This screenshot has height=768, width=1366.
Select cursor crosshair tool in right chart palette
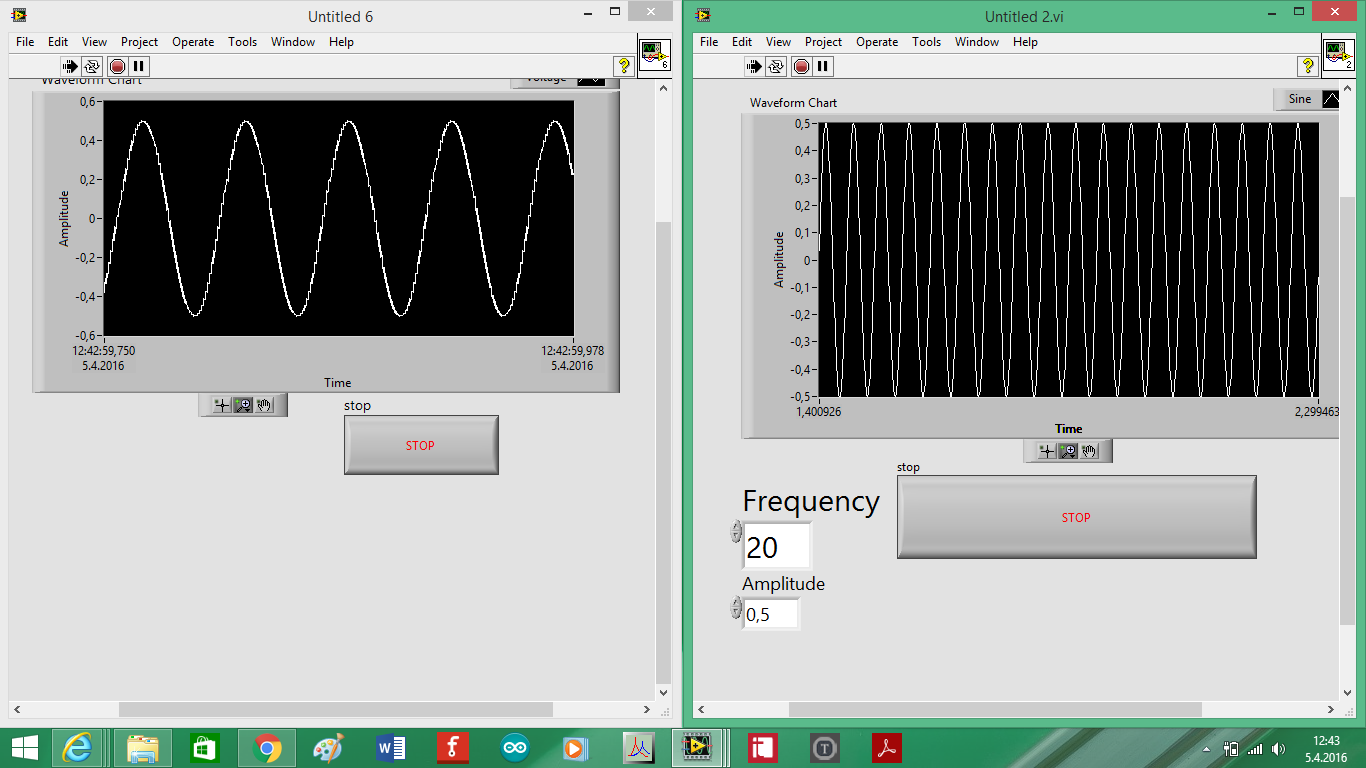1047,451
